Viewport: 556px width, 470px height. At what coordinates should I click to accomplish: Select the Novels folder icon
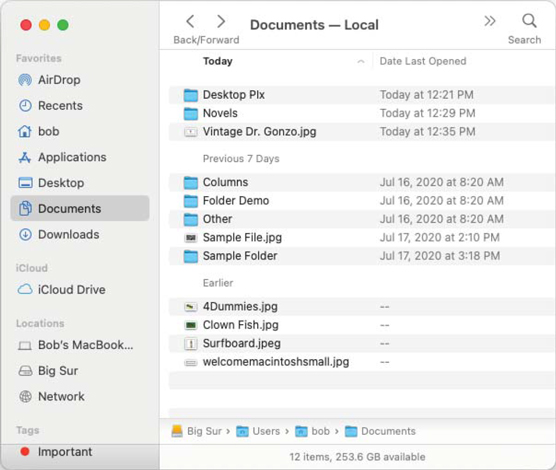(x=191, y=114)
